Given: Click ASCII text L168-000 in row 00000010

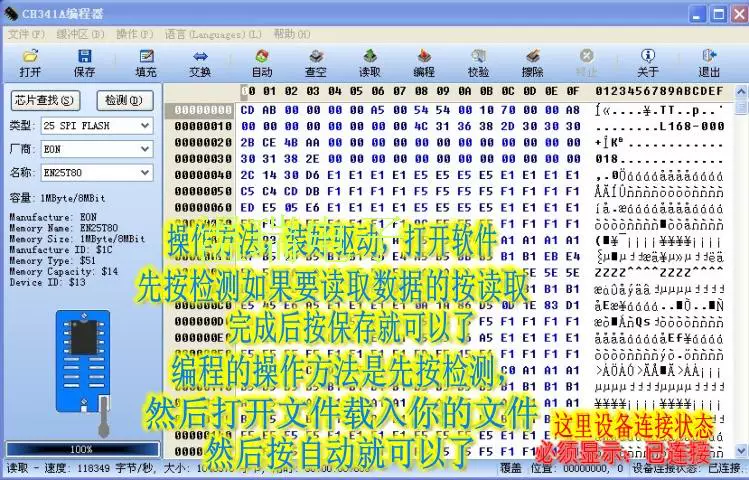Looking at the screenshot, I should coord(692,127).
